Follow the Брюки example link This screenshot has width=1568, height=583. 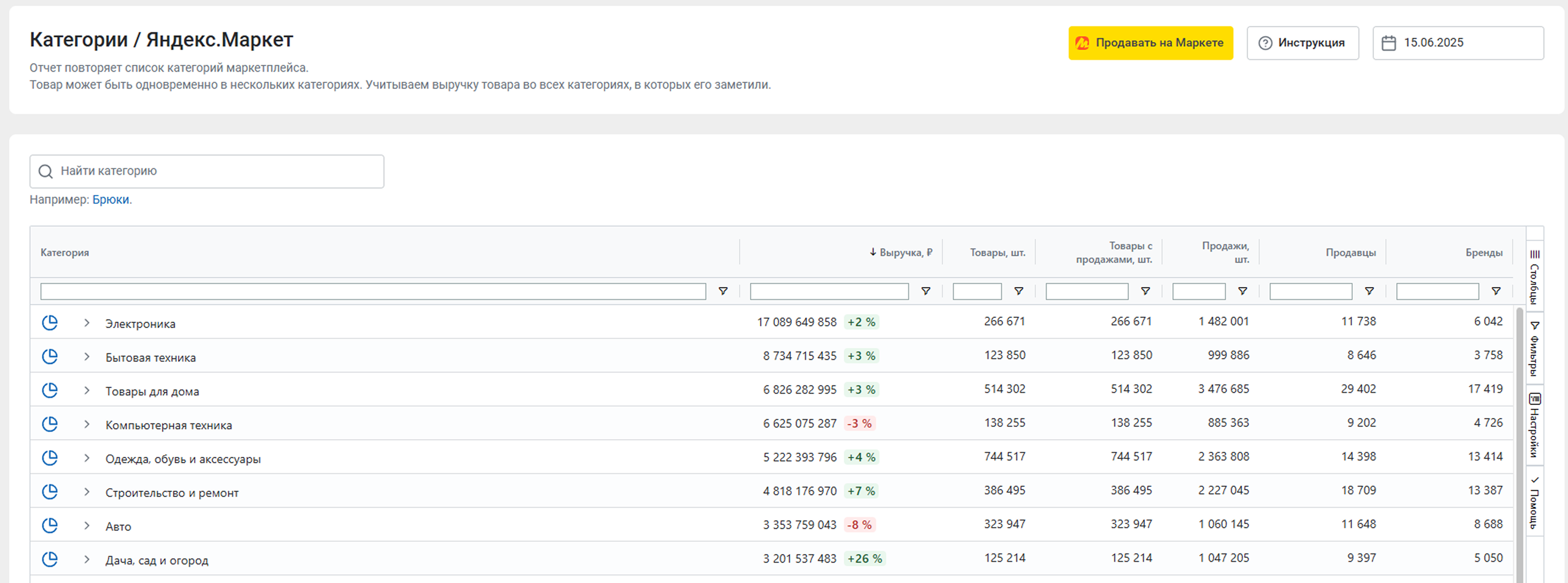click(x=111, y=199)
